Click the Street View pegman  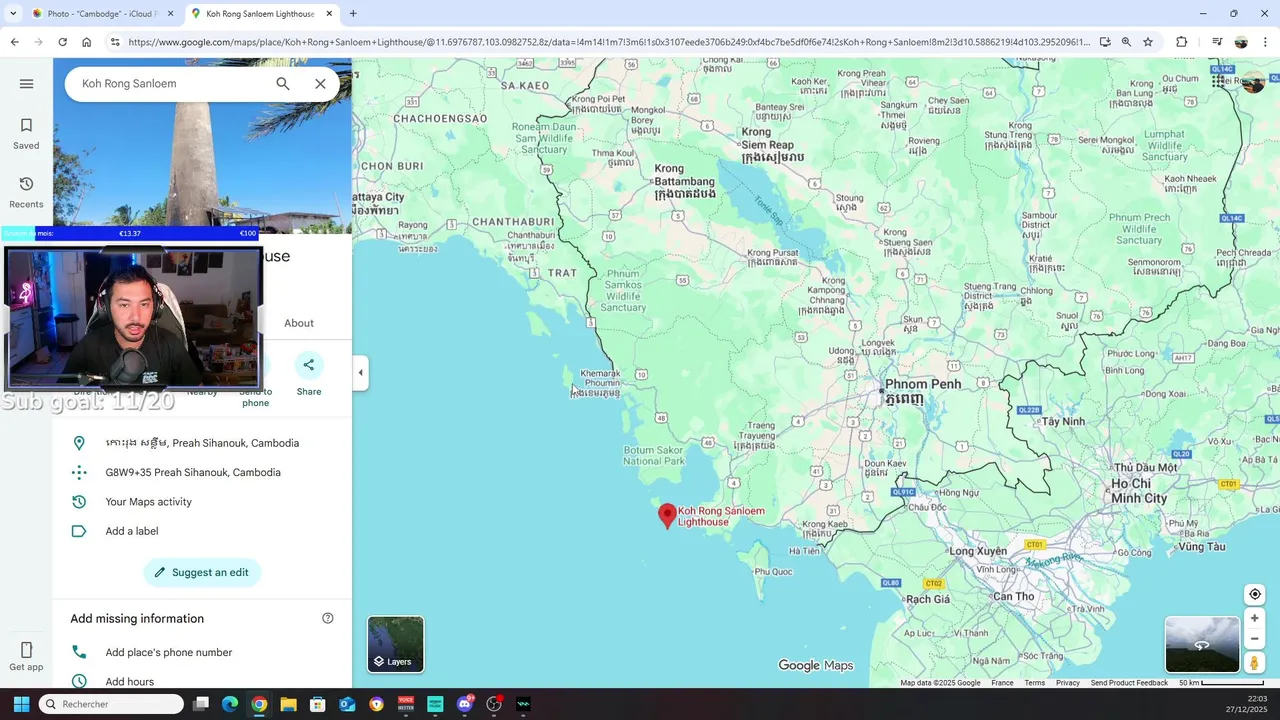[1254, 663]
